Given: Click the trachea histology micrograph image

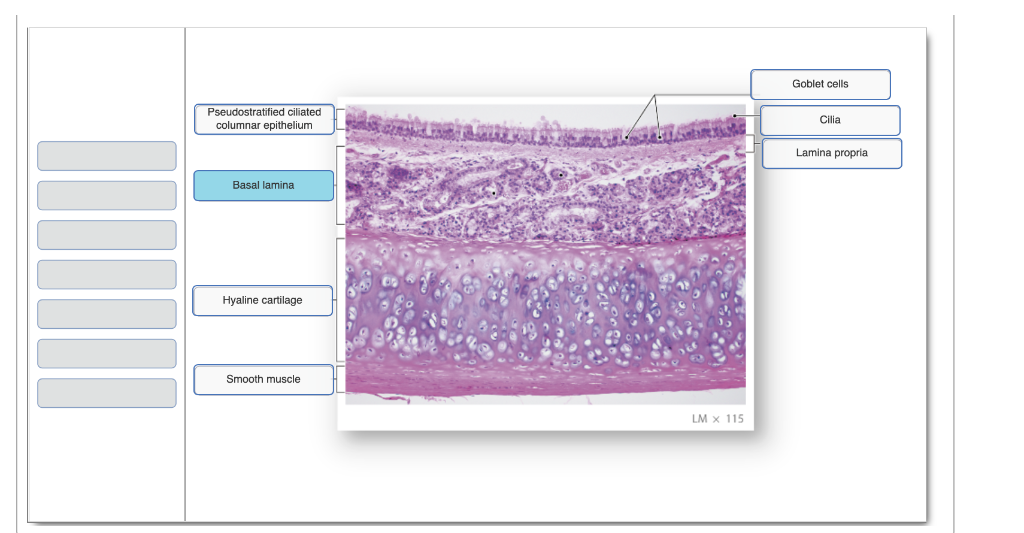Looking at the screenshot, I should click(545, 254).
